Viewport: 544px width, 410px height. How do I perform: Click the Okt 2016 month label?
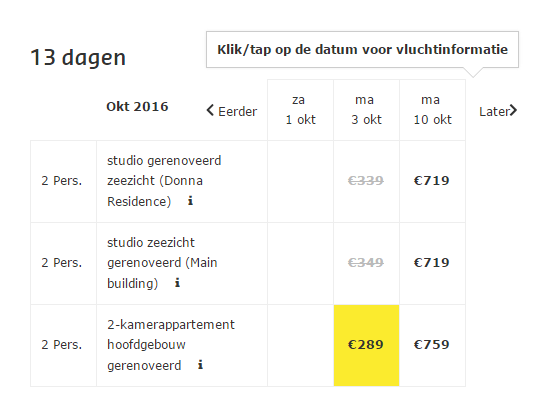(137, 106)
